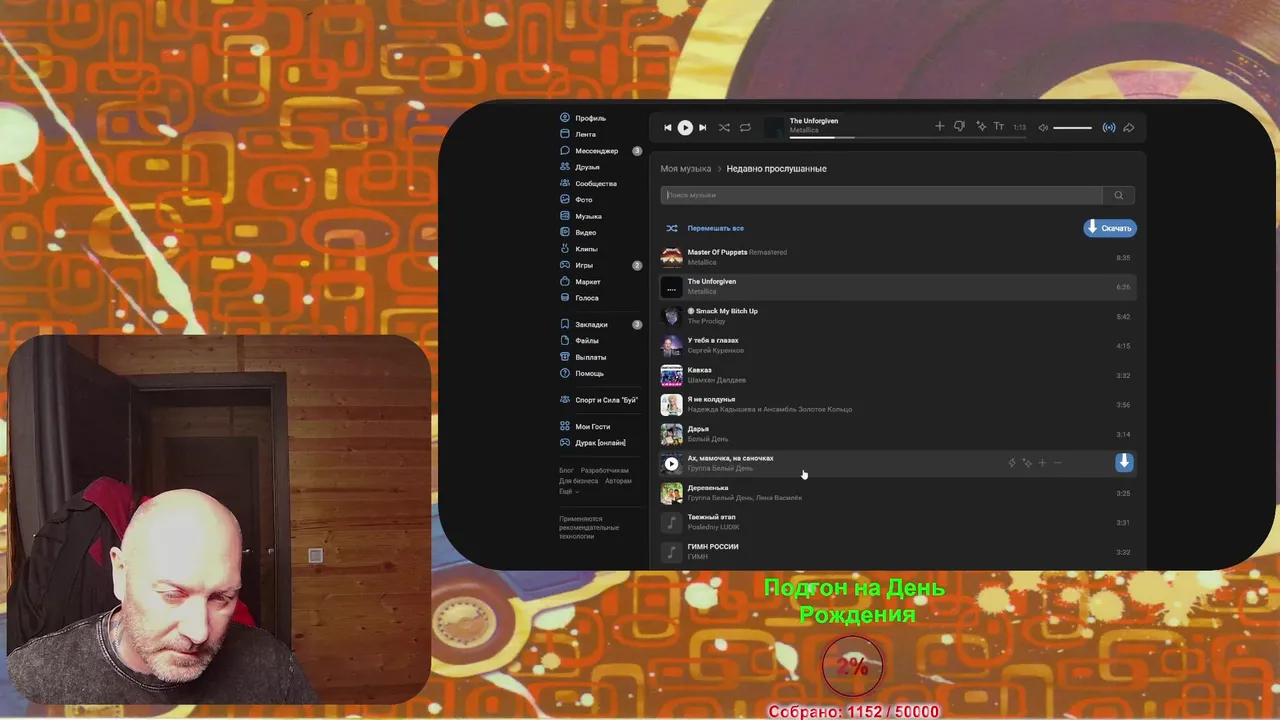Click the Голоса coins icon
Image resolution: width=1280 pixels, height=720 pixels.
[x=565, y=298]
